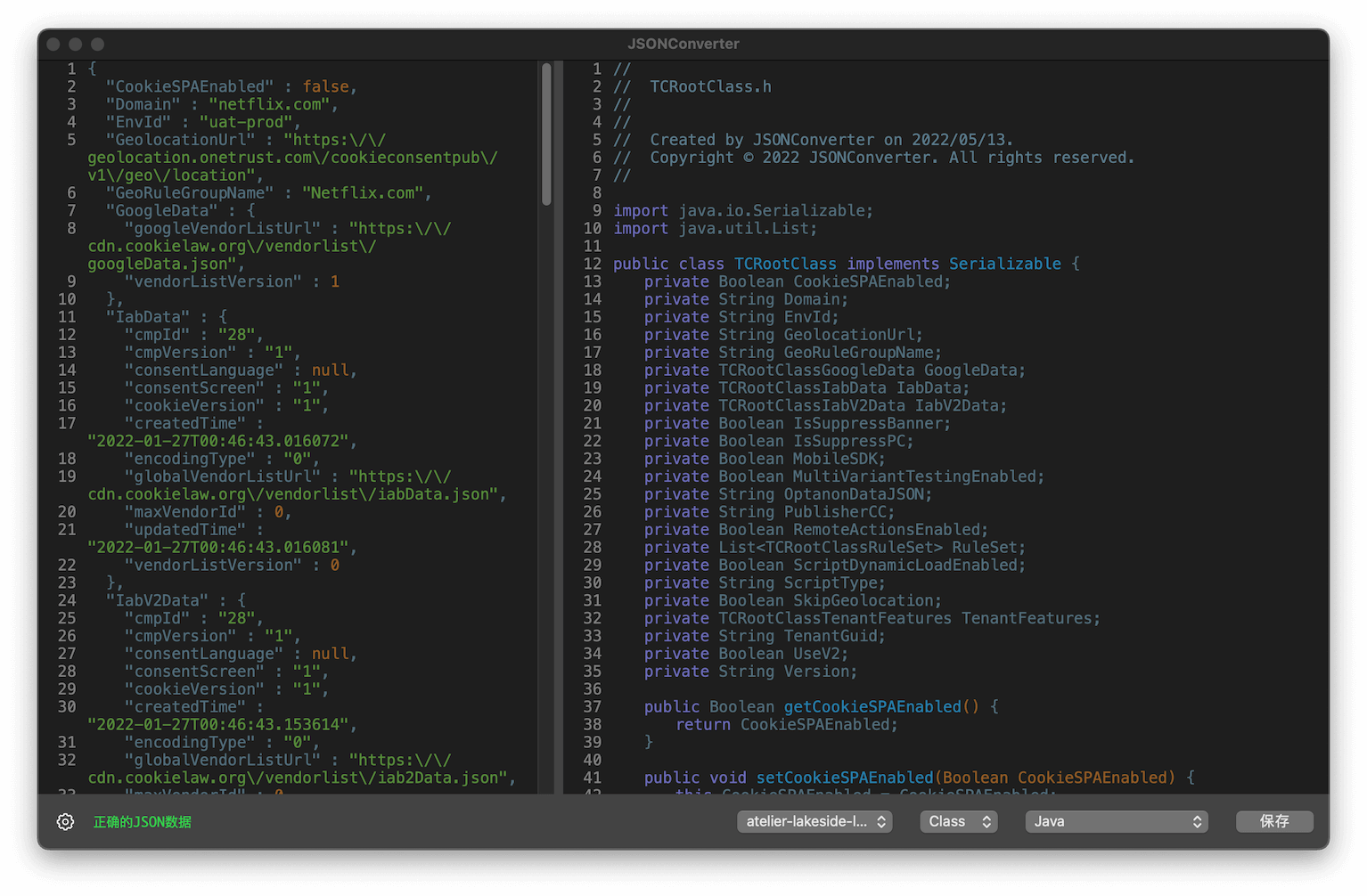Click the "IabV2Data" key line

coord(176,600)
